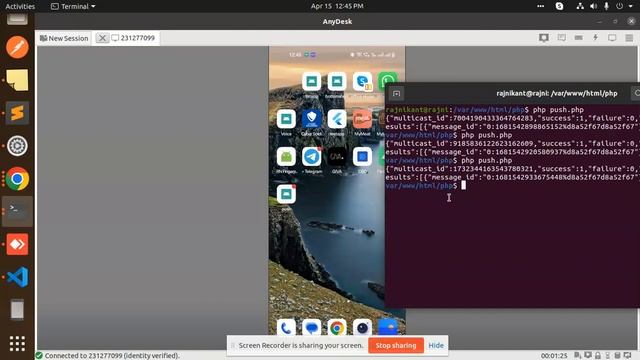
Task: Launch Sublime Text from the dock
Action: [x=17, y=113]
